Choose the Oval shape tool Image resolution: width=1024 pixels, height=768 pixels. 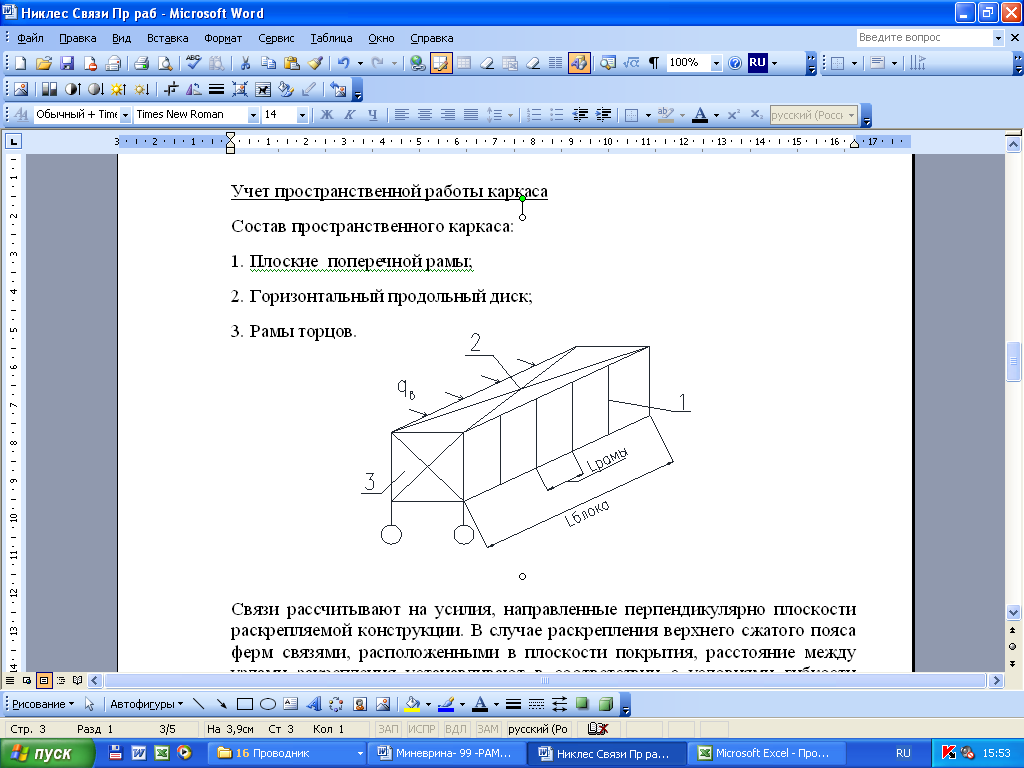pyautogui.click(x=268, y=704)
